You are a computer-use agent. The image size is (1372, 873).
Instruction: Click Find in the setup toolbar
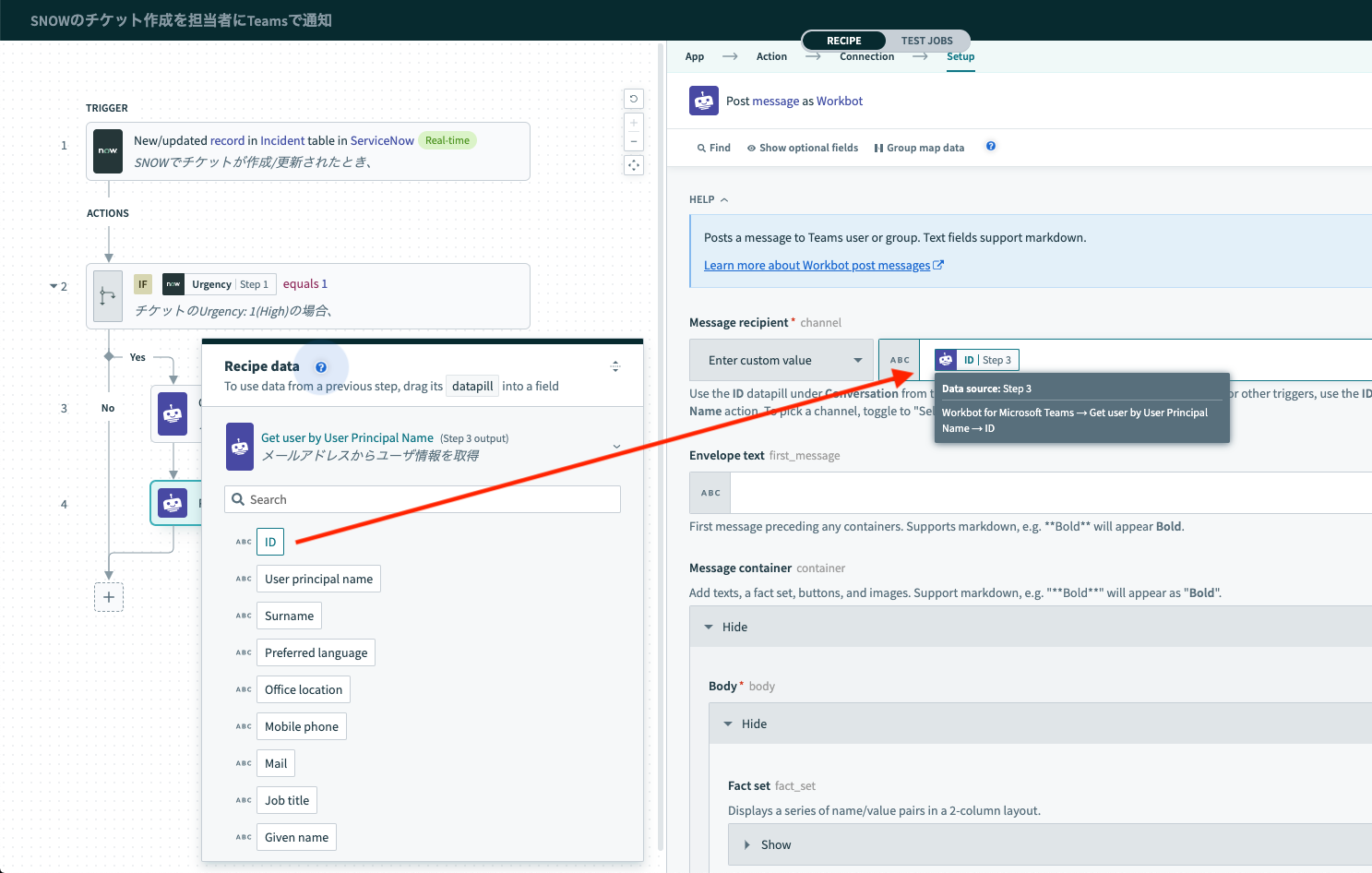click(x=713, y=148)
